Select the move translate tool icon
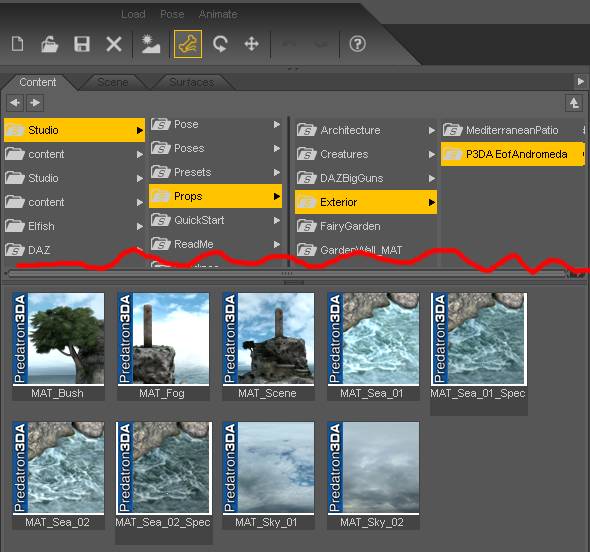The image size is (590, 552). pos(251,44)
